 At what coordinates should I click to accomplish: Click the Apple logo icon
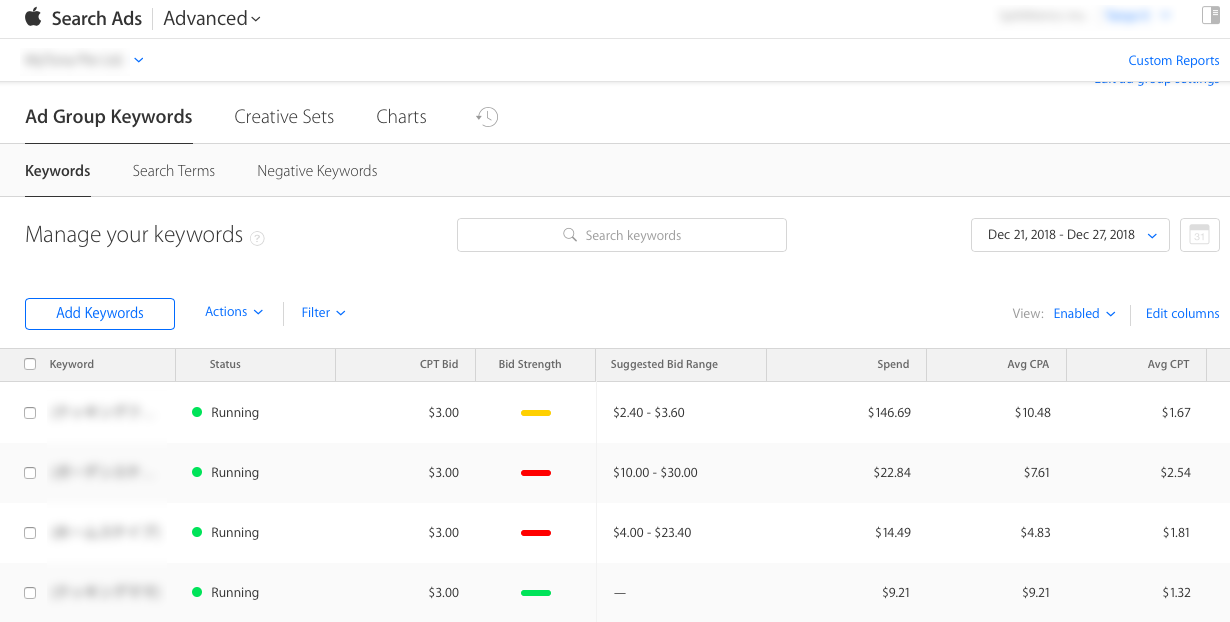click(33, 17)
